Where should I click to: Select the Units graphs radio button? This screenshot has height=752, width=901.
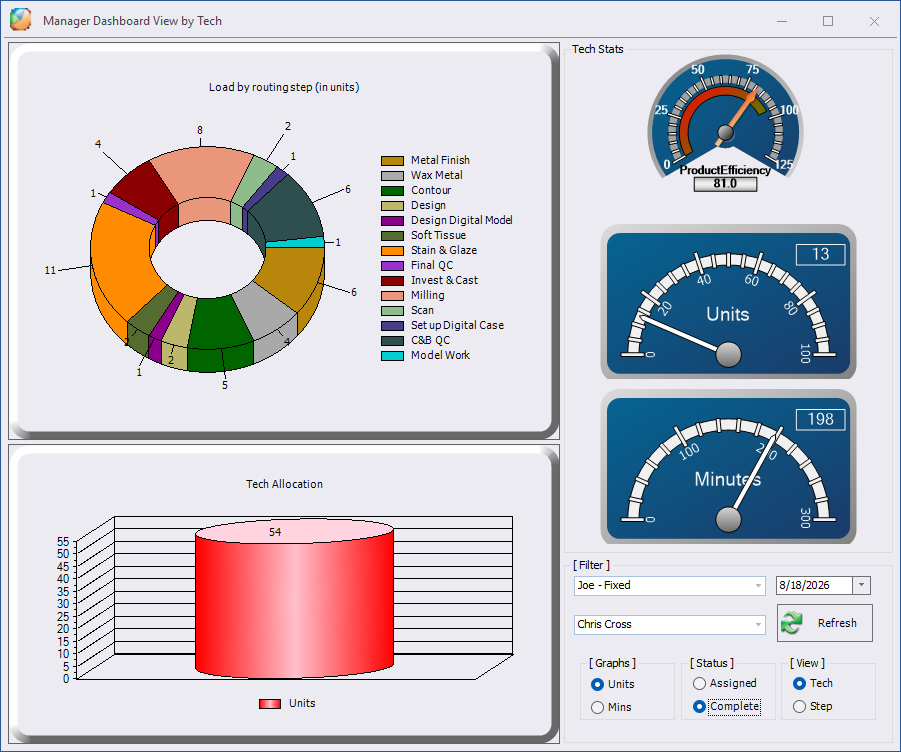tap(598, 684)
